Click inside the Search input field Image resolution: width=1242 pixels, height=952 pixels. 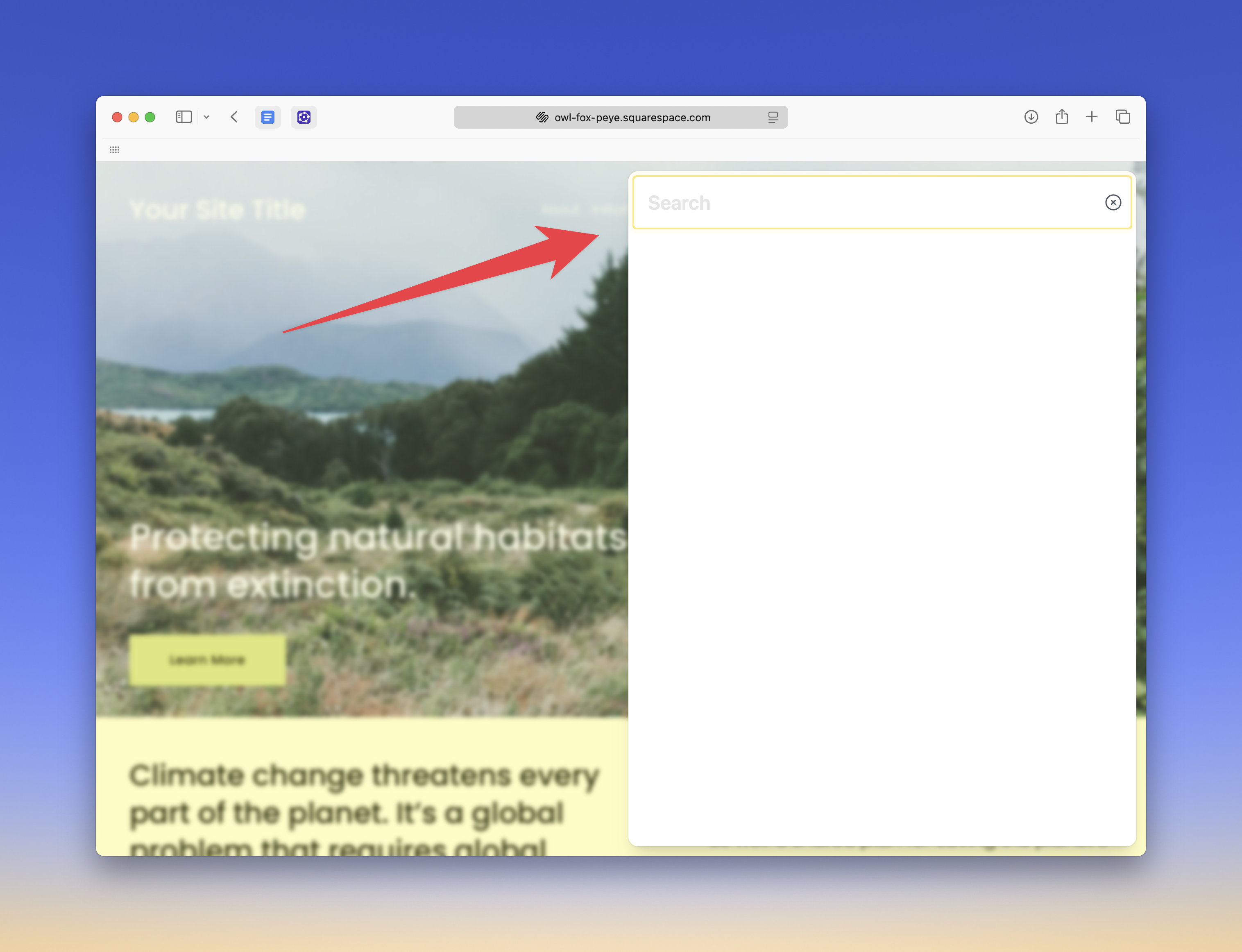pos(822,202)
